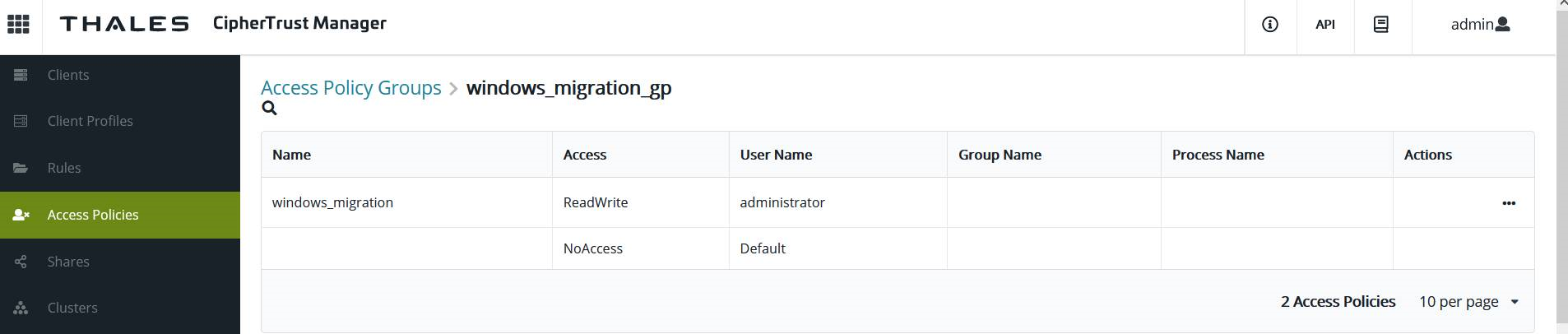Navigate to Shares in sidebar
The height and width of the screenshot is (334, 1568).
[x=68, y=262]
